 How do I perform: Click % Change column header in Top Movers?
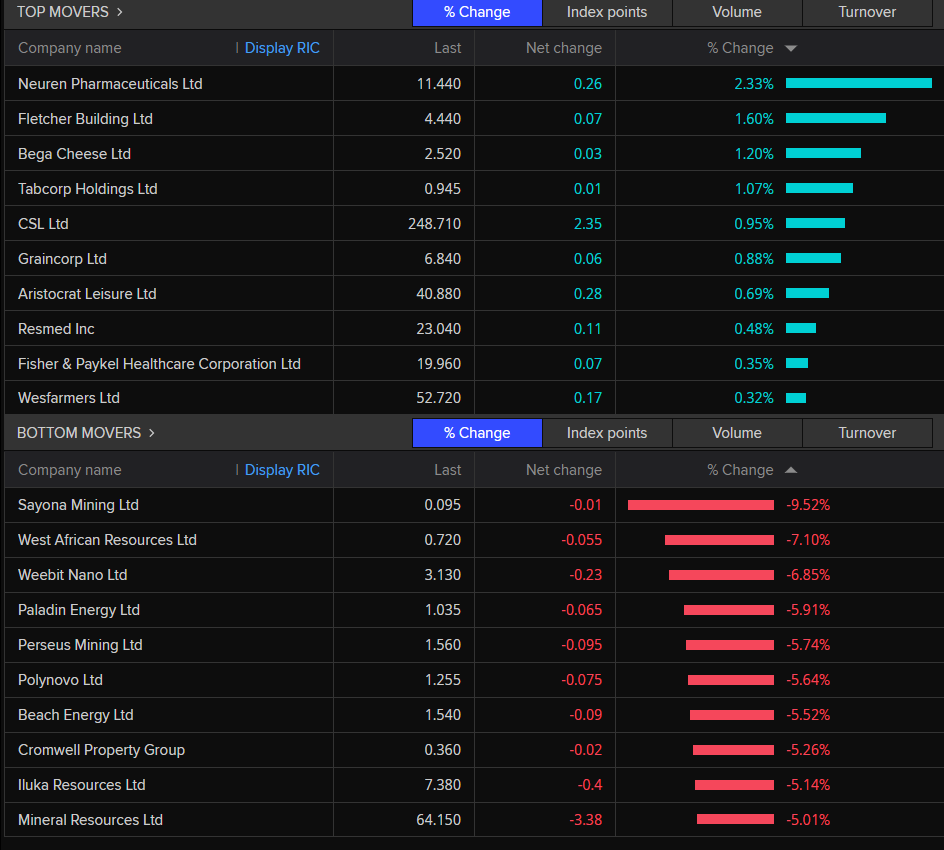point(740,48)
